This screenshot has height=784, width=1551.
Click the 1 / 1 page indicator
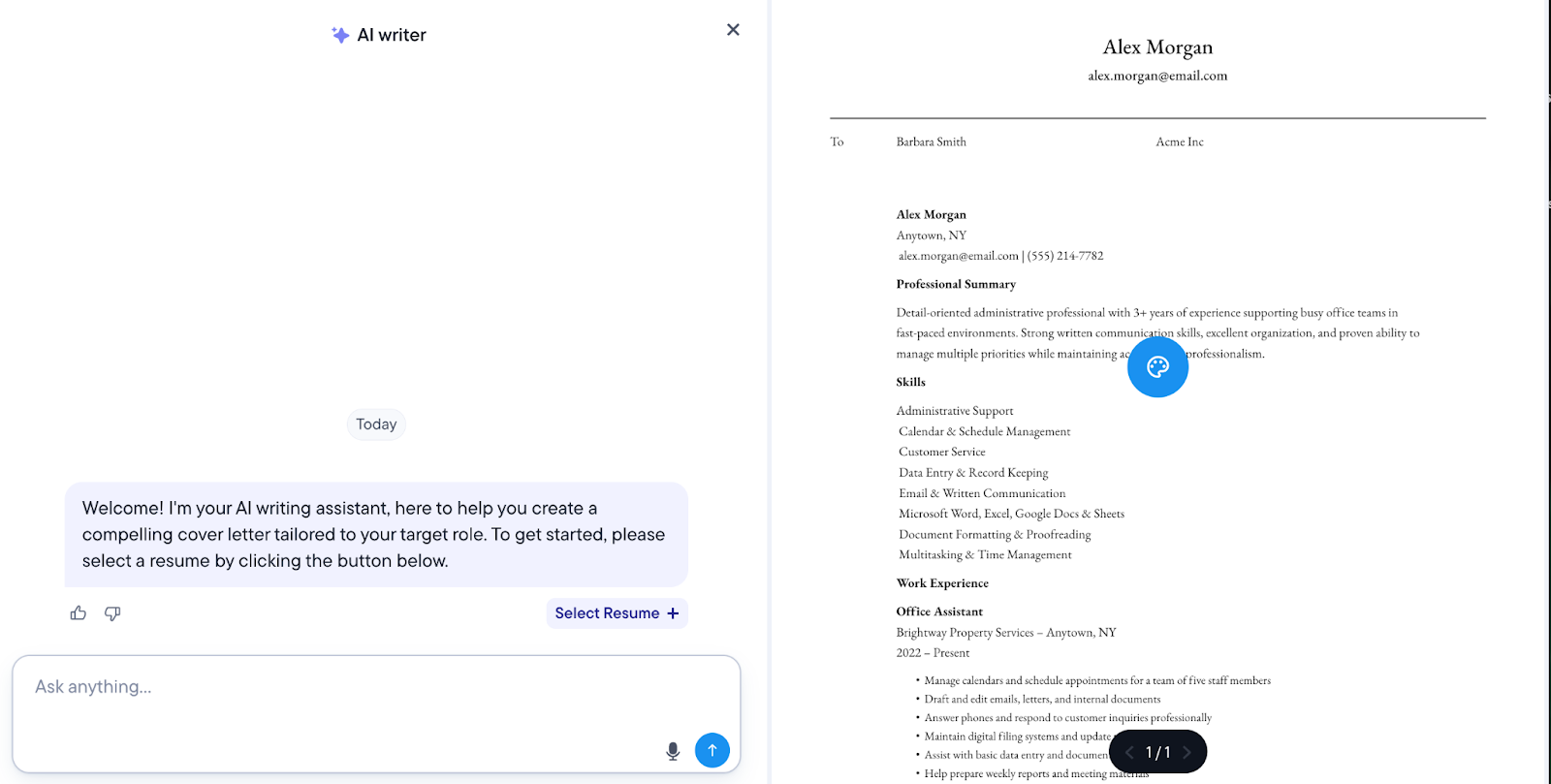[1157, 752]
